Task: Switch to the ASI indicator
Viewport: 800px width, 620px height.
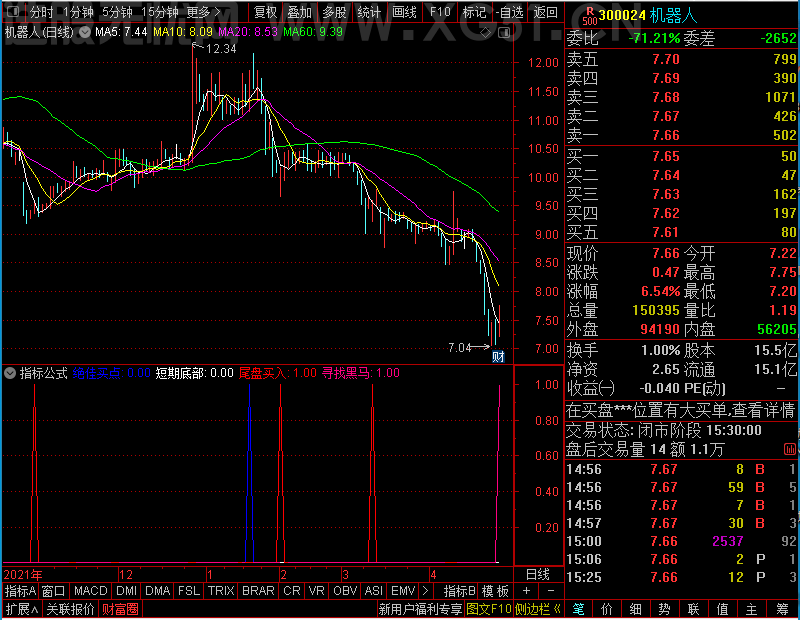Action: click(x=373, y=591)
